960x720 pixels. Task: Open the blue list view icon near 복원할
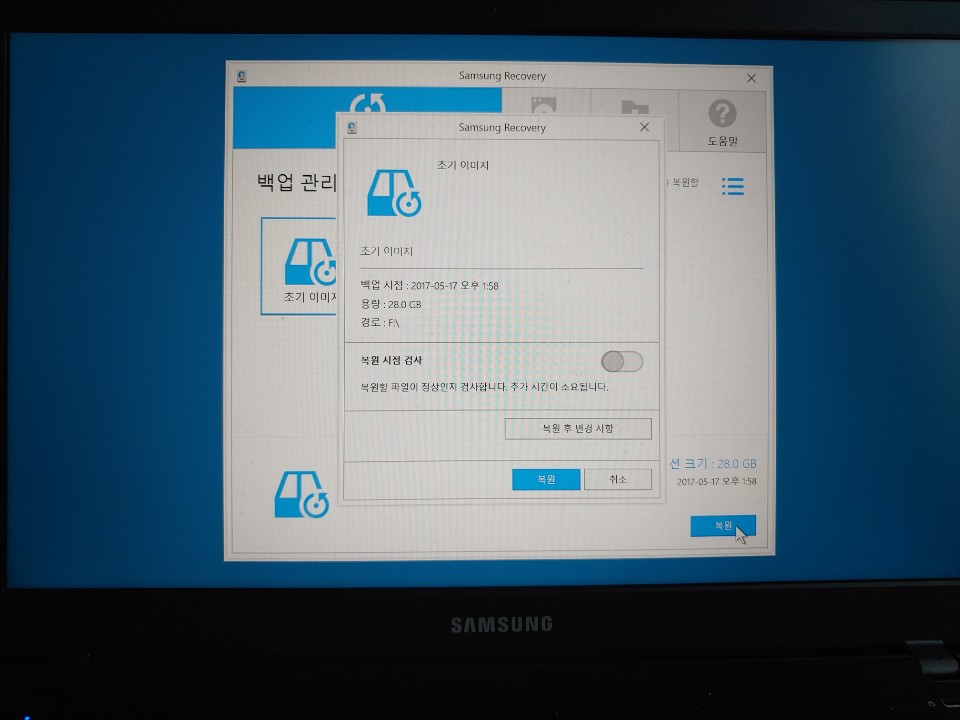pyautogui.click(x=734, y=186)
